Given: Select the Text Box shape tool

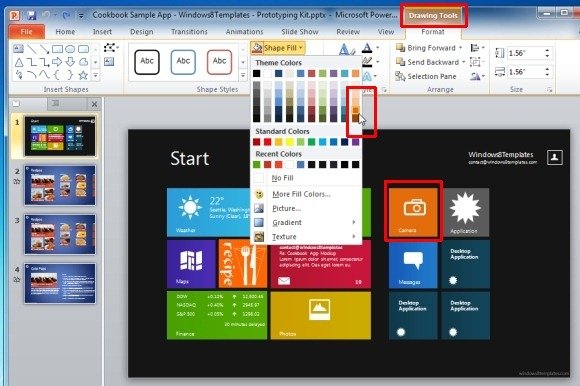Looking at the screenshot, I should [x=18, y=49].
